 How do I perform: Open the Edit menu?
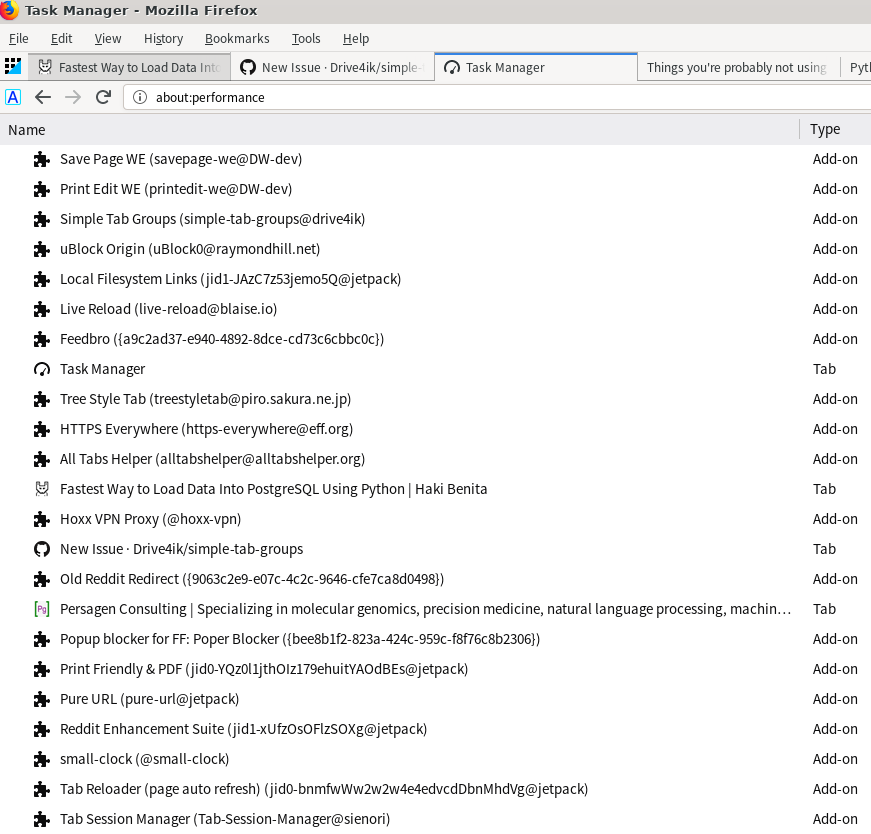61,38
